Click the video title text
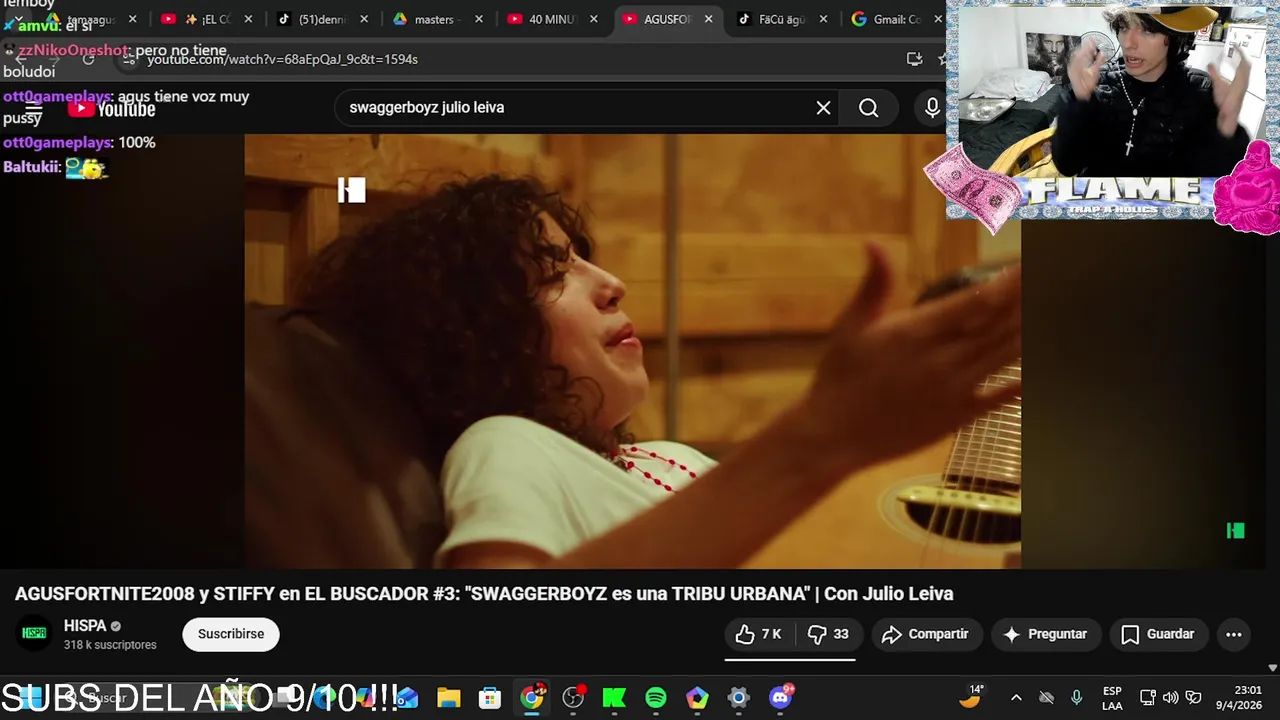This screenshot has width=1280, height=720. pos(484,594)
